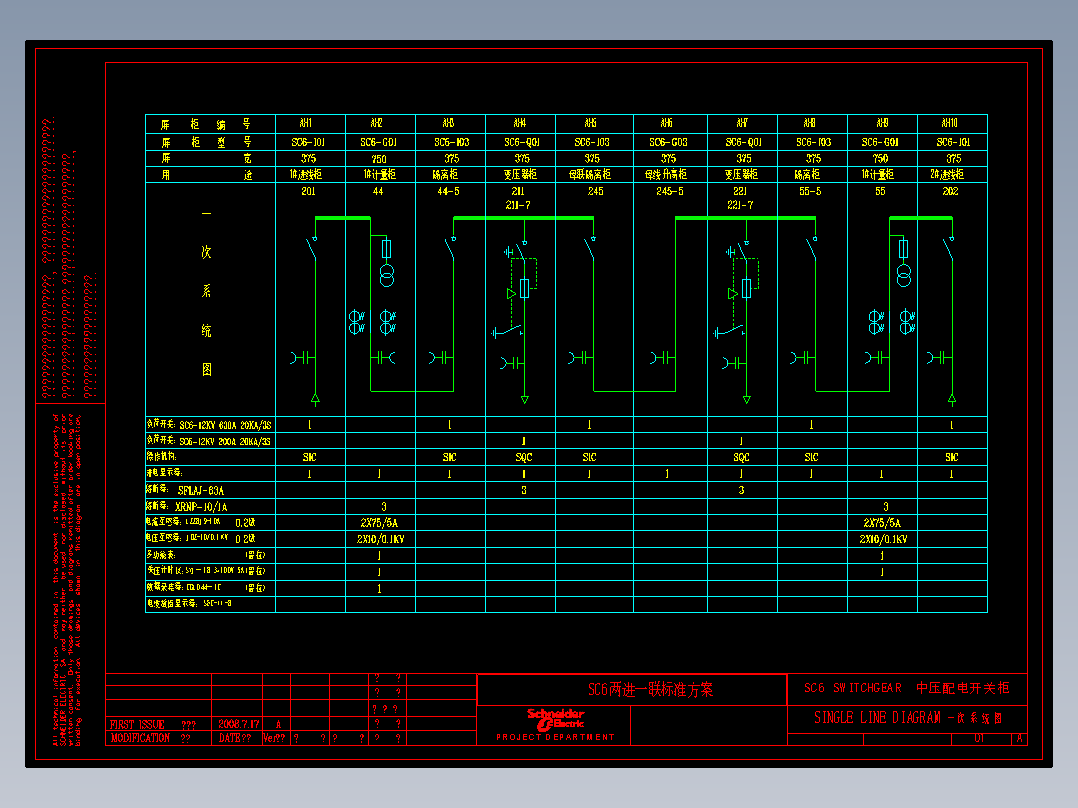Click the 一次系统图 vertical section label
Viewport: 1078px width, 808px height.
tap(206, 292)
